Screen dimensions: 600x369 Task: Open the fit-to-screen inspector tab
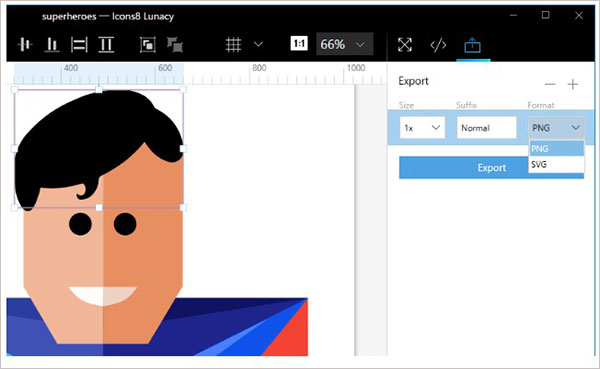[404, 45]
